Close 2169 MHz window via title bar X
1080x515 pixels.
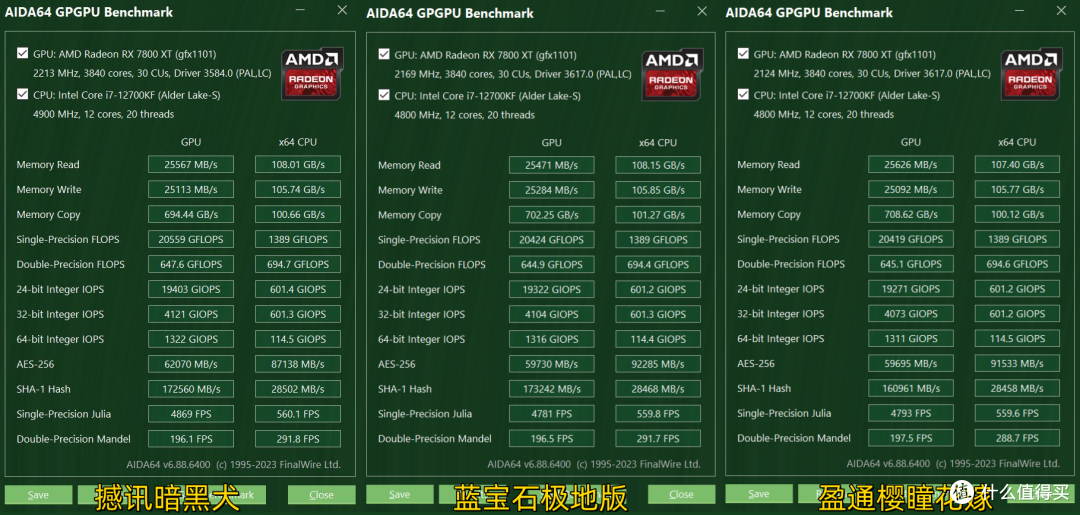click(x=702, y=11)
